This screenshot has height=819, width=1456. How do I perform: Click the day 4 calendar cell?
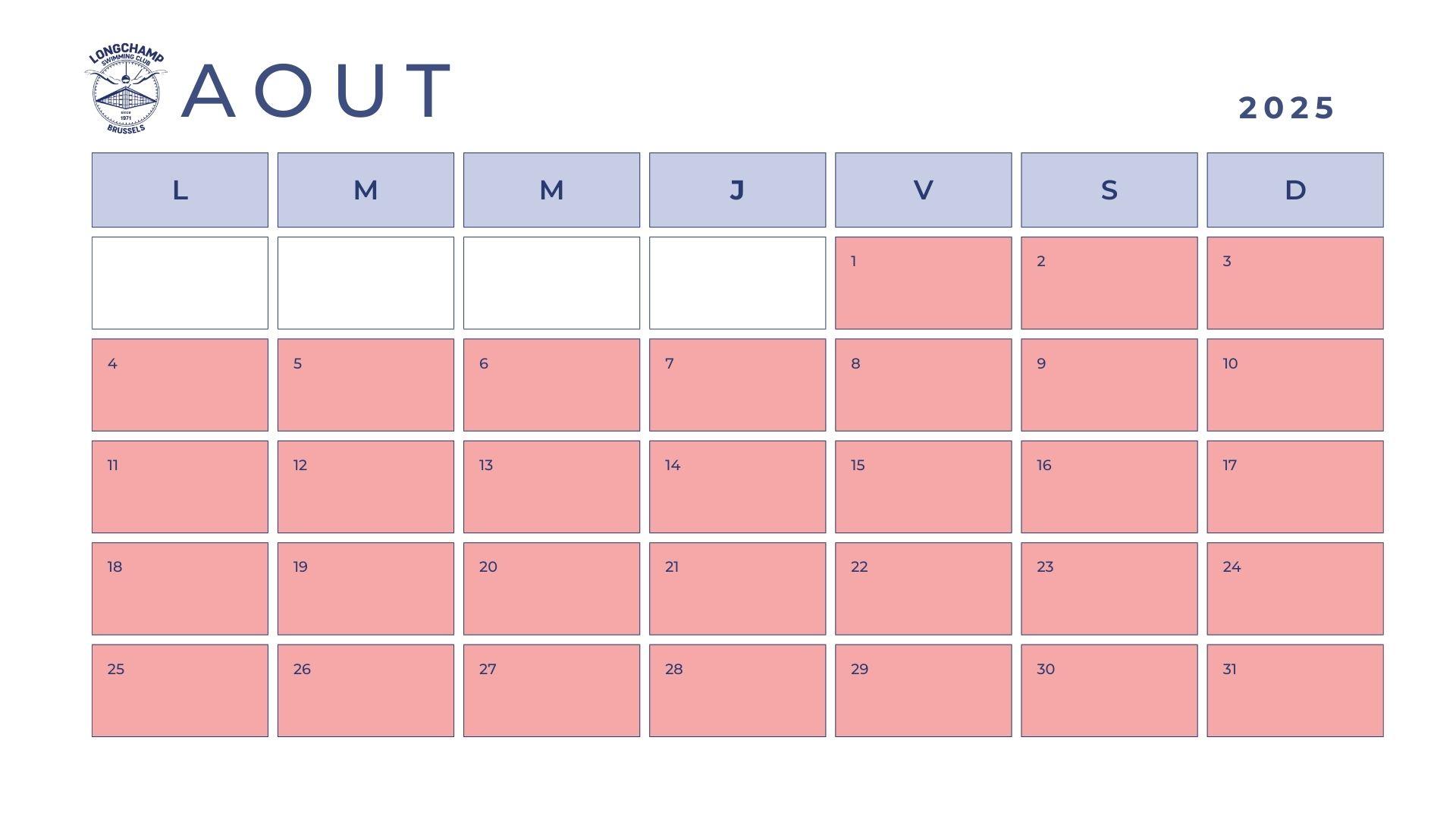click(x=180, y=384)
